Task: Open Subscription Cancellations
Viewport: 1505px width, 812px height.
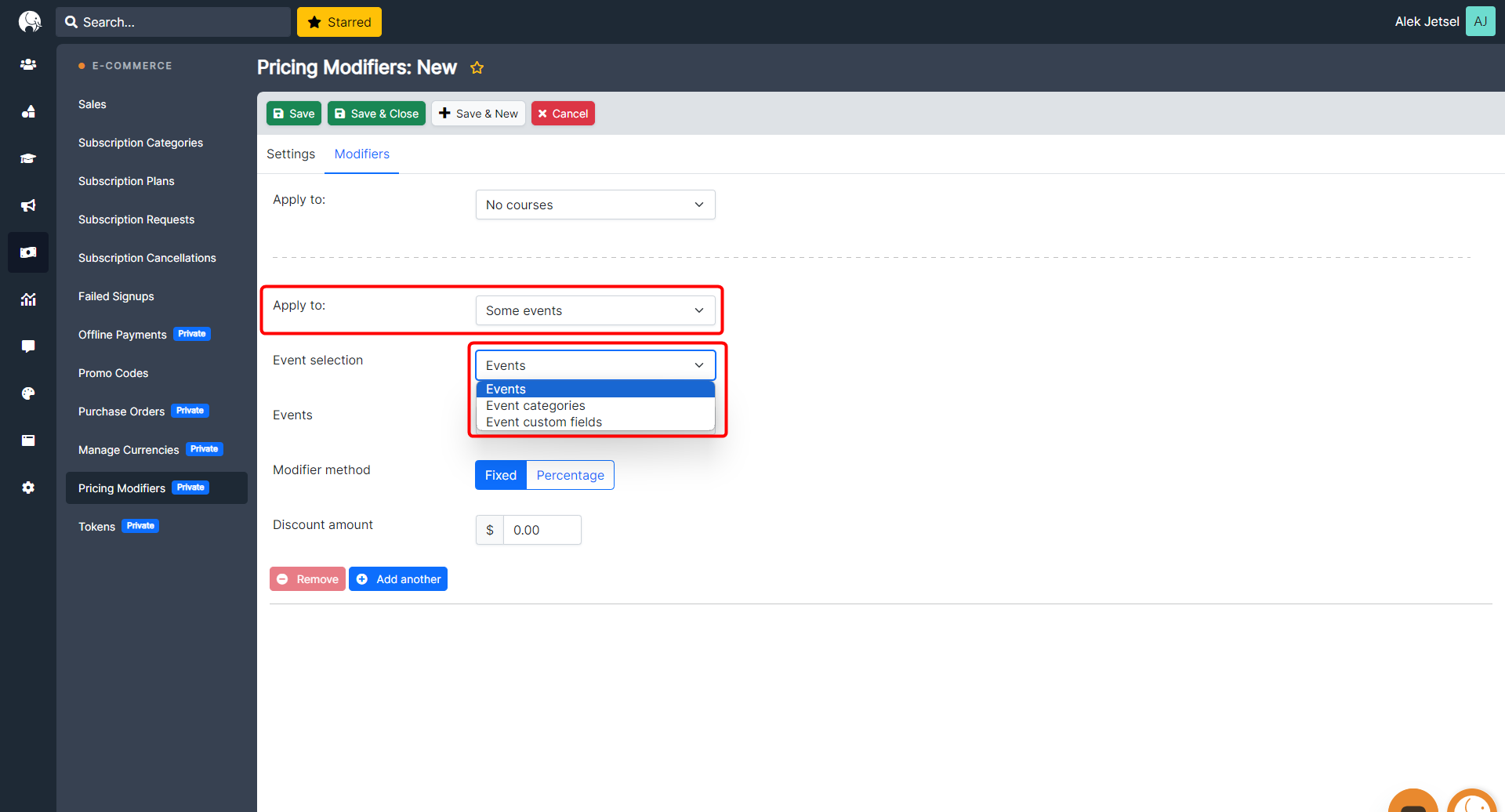Action: [147, 258]
